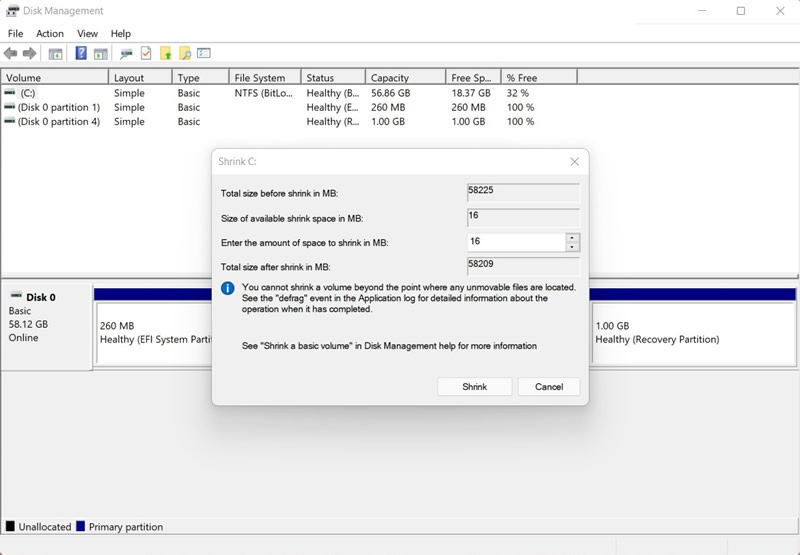This screenshot has height=555, width=800.
Task: Sort by the Layout column header
Action: (x=140, y=78)
